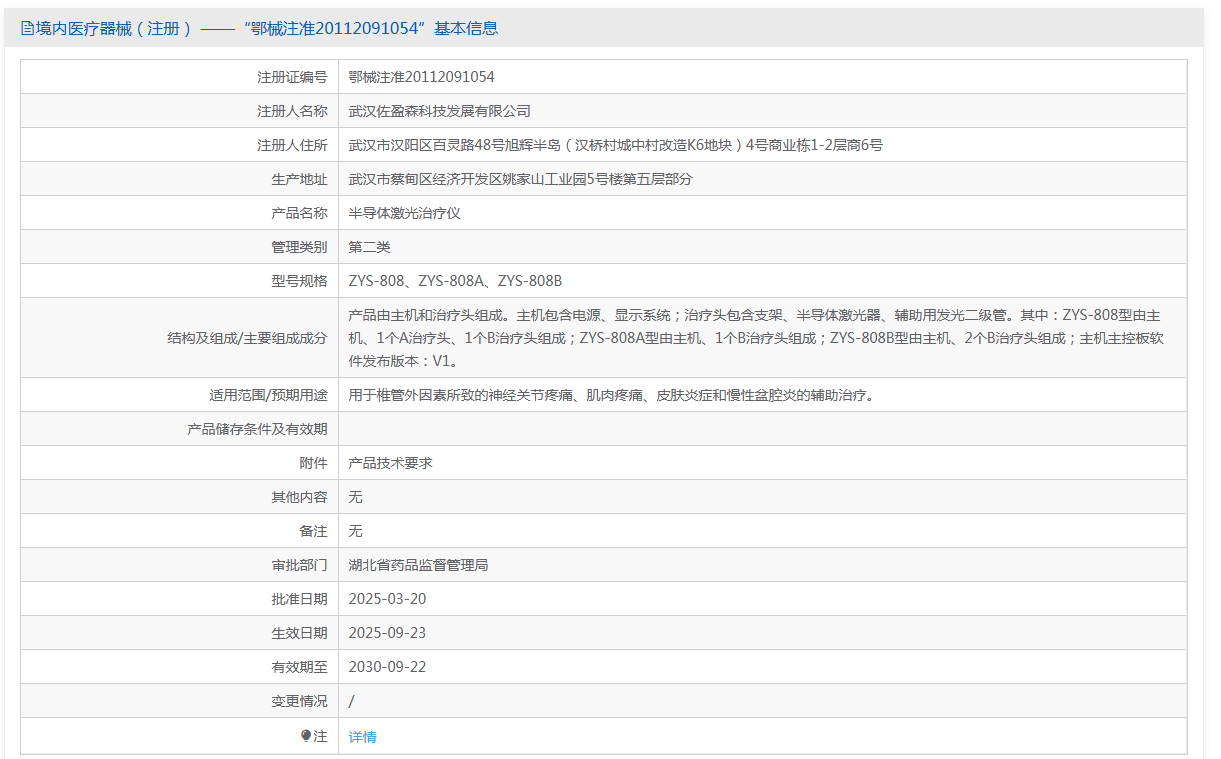This screenshot has height=759, width=1221.
Task: Select the value 产品技术要求
Action: (x=390, y=463)
